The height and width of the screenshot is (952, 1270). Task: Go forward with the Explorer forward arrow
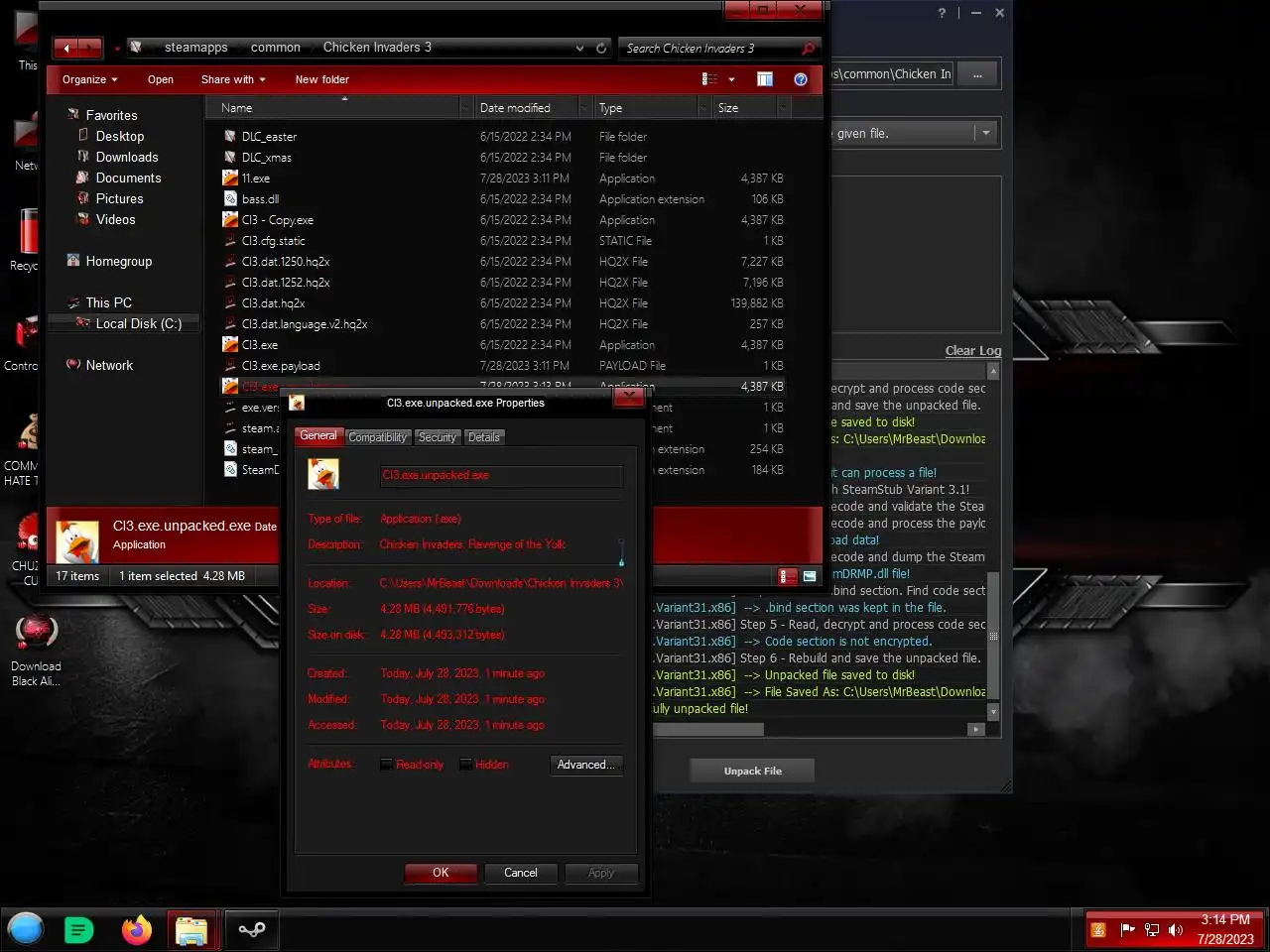(x=90, y=48)
